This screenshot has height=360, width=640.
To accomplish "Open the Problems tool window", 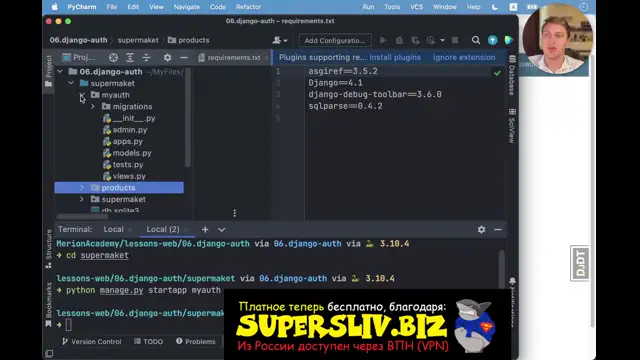I will coord(196,342).
